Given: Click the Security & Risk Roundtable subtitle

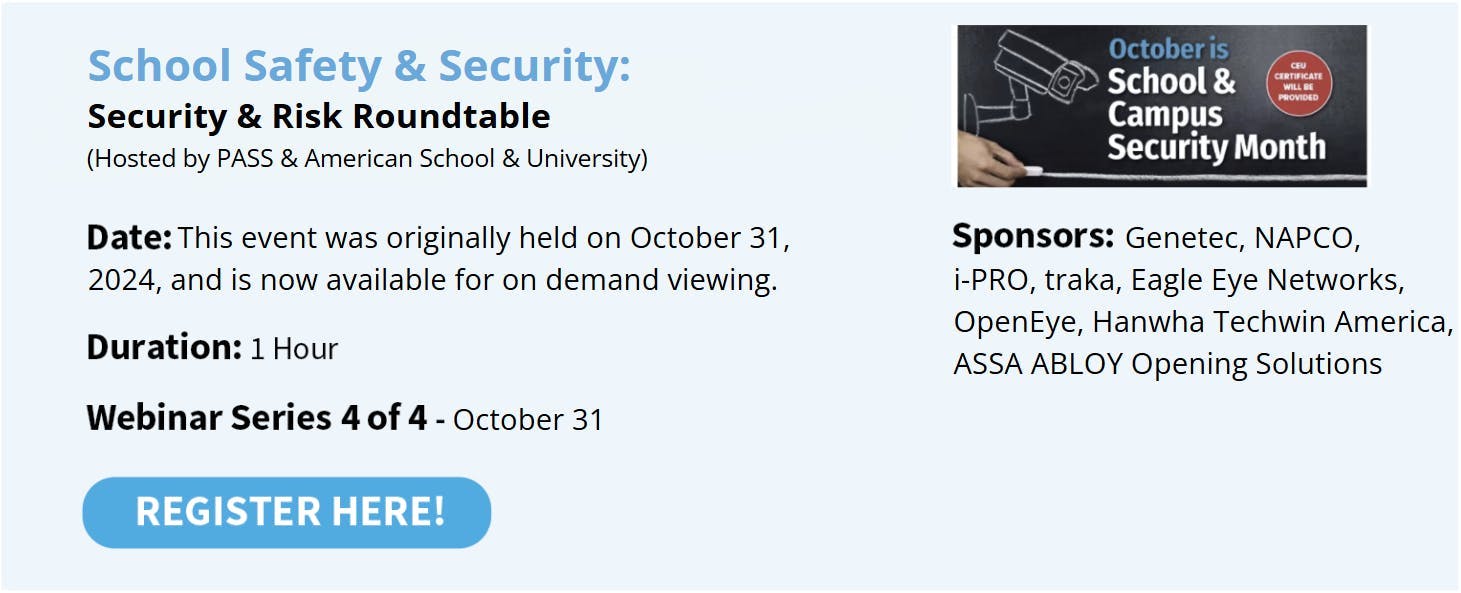Looking at the screenshot, I should 318,117.
